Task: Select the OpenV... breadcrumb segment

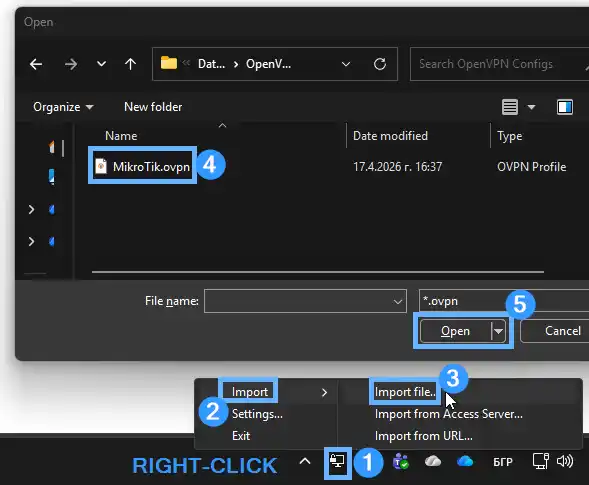Action: [x=268, y=64]
